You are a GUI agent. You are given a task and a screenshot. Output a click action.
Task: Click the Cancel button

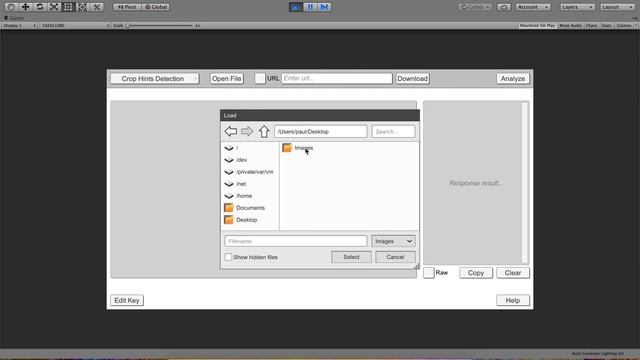[395, 257]
